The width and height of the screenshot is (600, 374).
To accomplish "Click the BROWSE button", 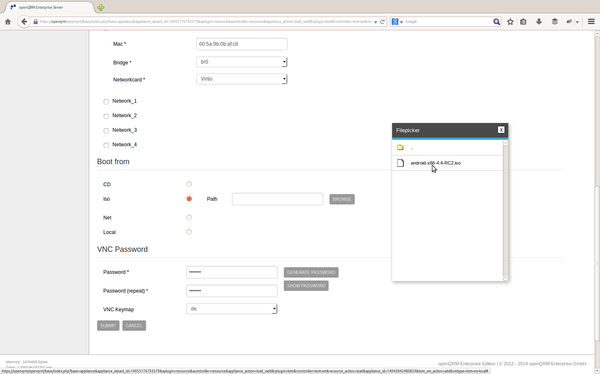I will pyautogui.click(x=342, y=199).
